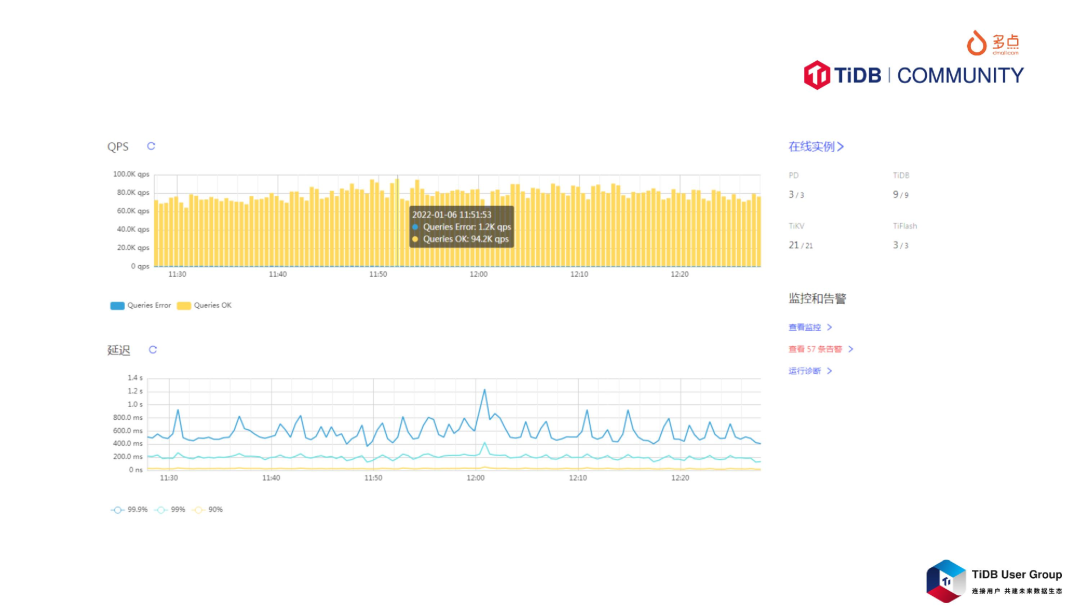1080x608 pixels.
Task: Click the TiFlash 3/3 instance count
Action: coord(901,245)
